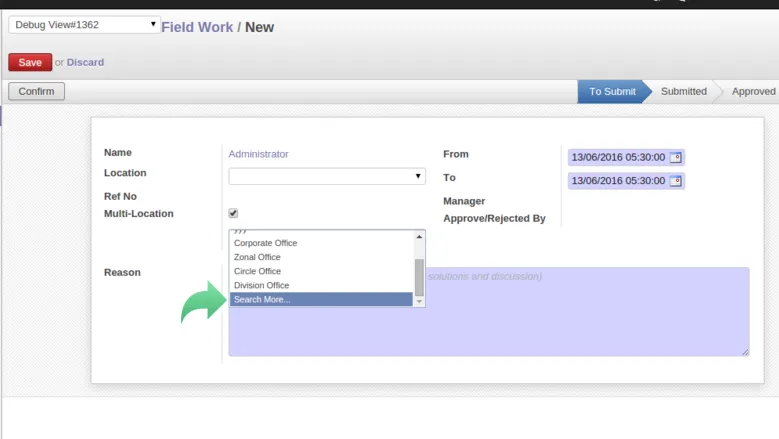Viewport: 779px width, 439px height.
Task: Click the location list scrollbar thumb
Action: pos(419,277)
